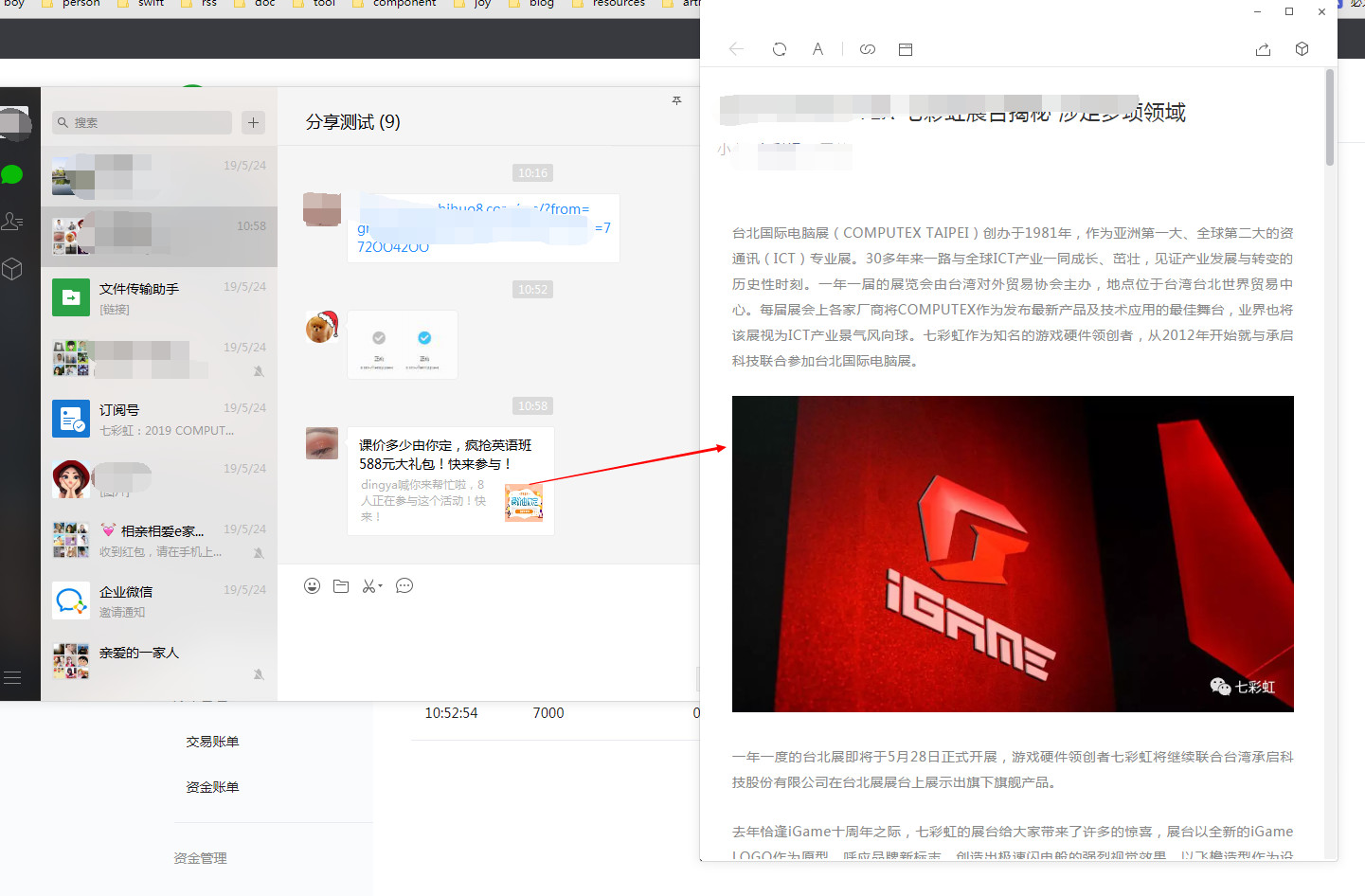Image resolution: width=1365 pixels, height=896 pixels.
Task: Open the shared link card 课价多少由你定
Action: (x=450, y=481)
